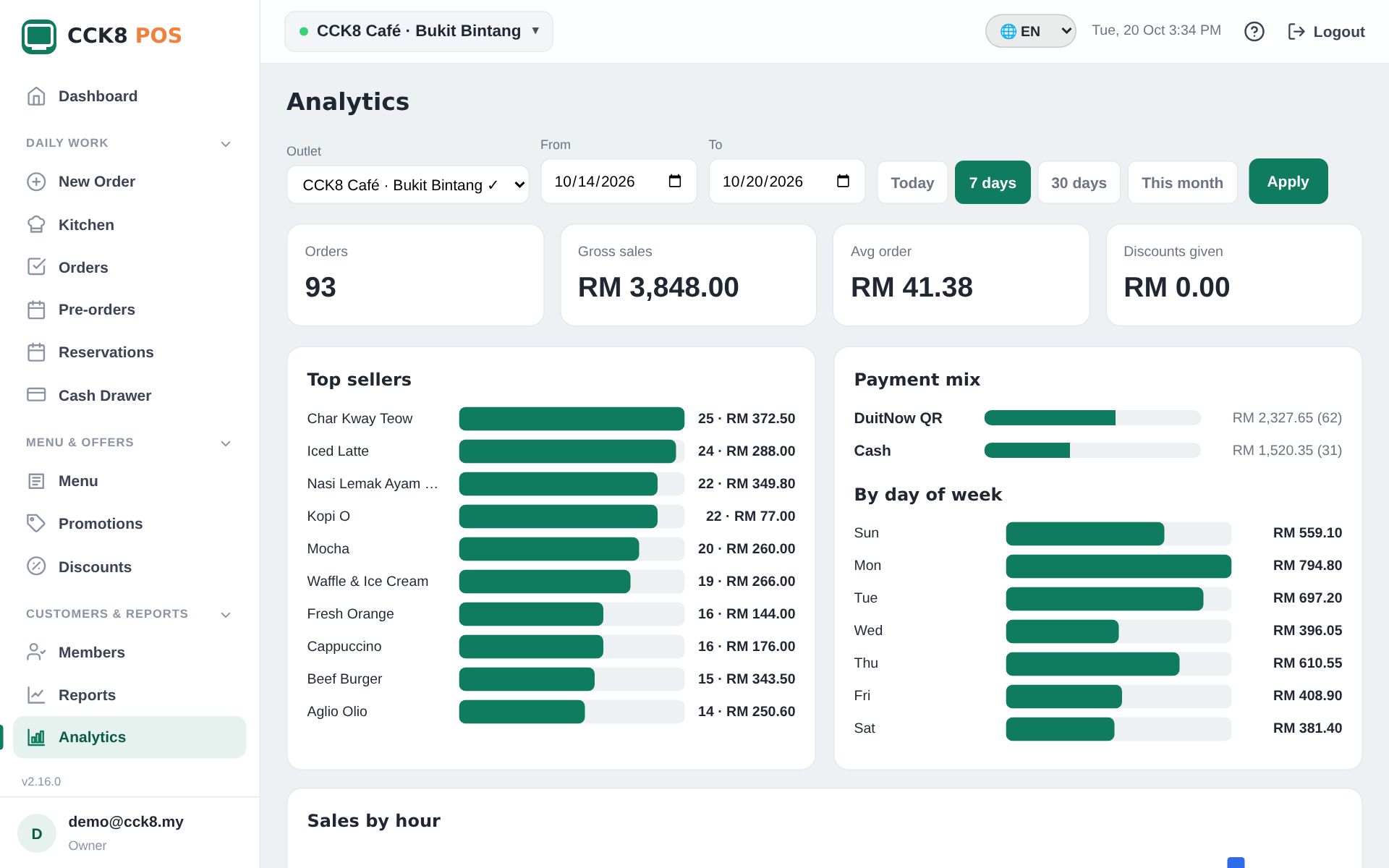
Task: Click the Sat total RM 381.40
Action: pyautogui.click(x=1307, y=728)
